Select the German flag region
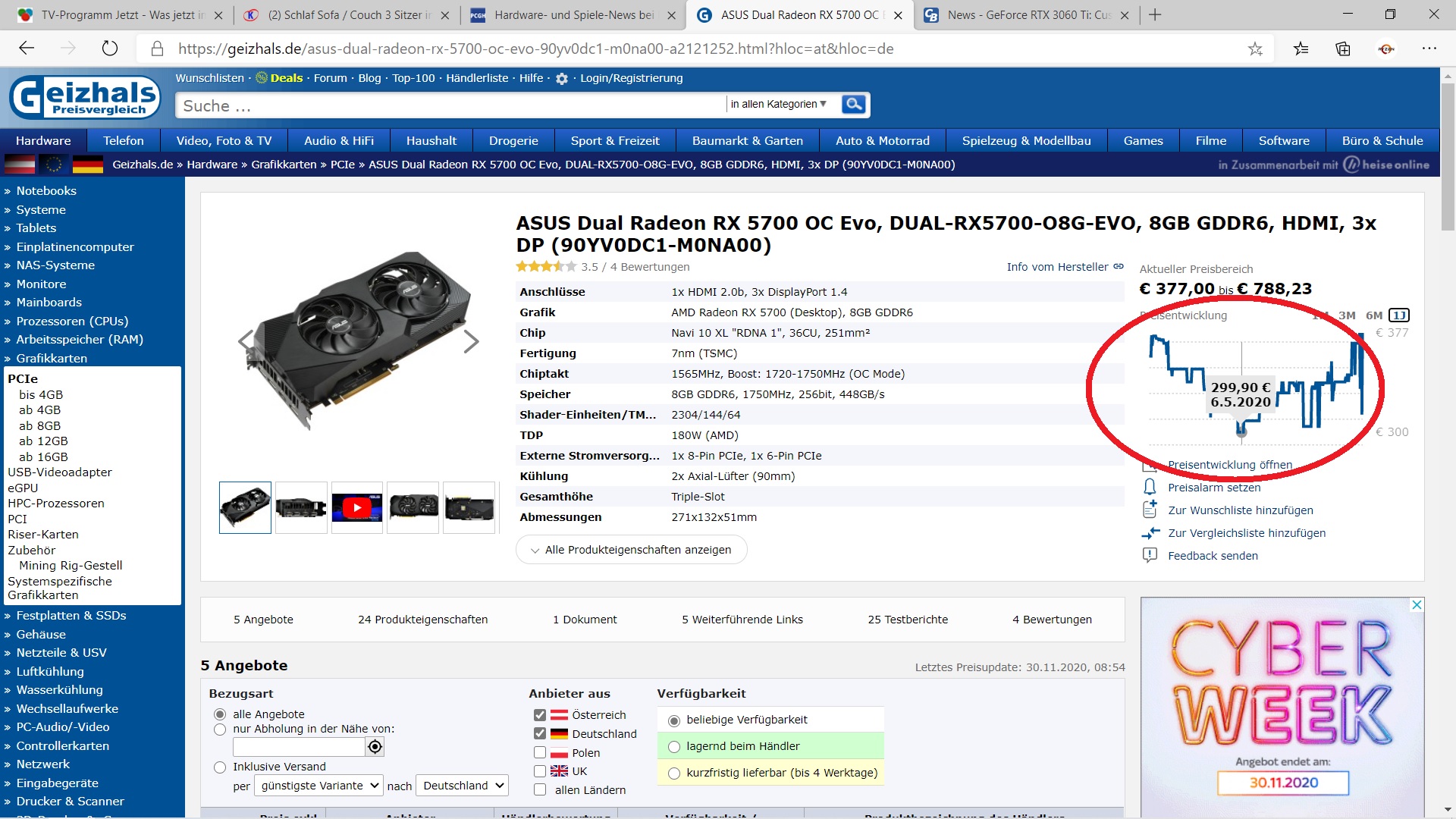This screenshot has width=1456, height=819. pyautogui.click(x=88, y=165)
